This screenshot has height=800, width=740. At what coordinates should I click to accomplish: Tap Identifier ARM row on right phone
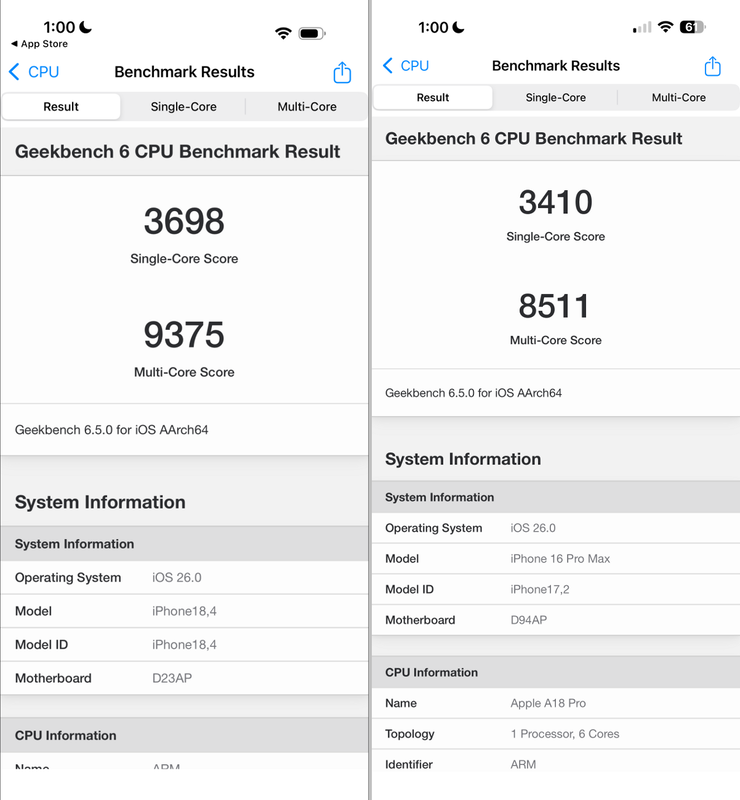[x=556, y=764]
